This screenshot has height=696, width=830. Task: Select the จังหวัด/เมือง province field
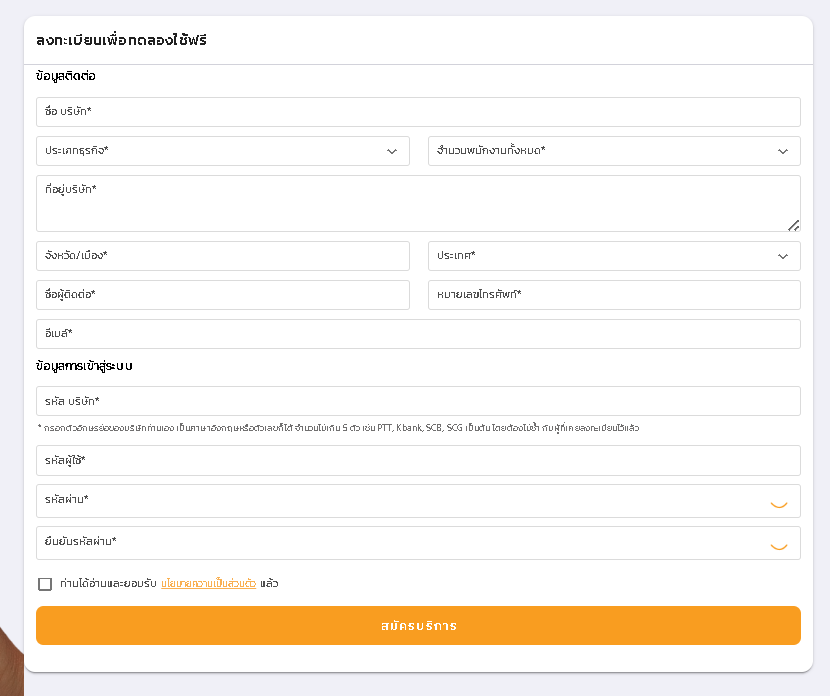(x=222, y=255)
